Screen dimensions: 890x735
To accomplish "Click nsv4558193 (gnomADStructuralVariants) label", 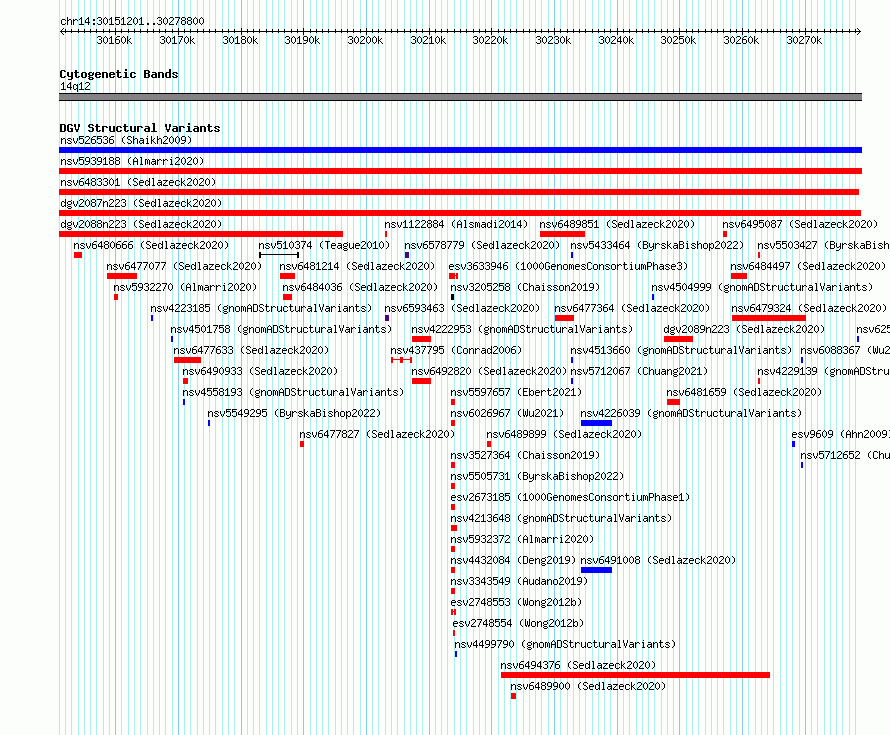I will (293, 392).
